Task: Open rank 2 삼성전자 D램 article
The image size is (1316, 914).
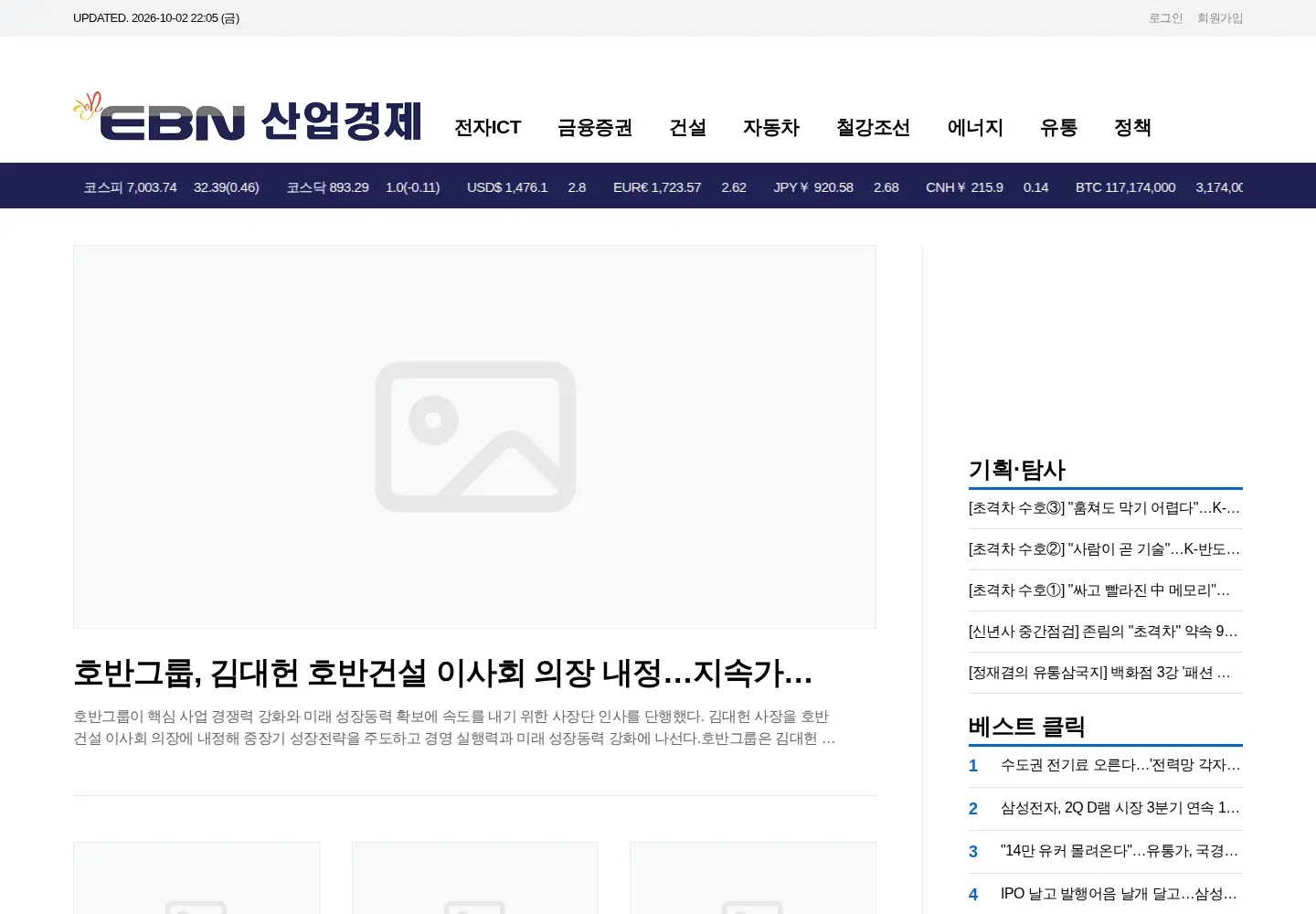Action: tap(1120, 808)
